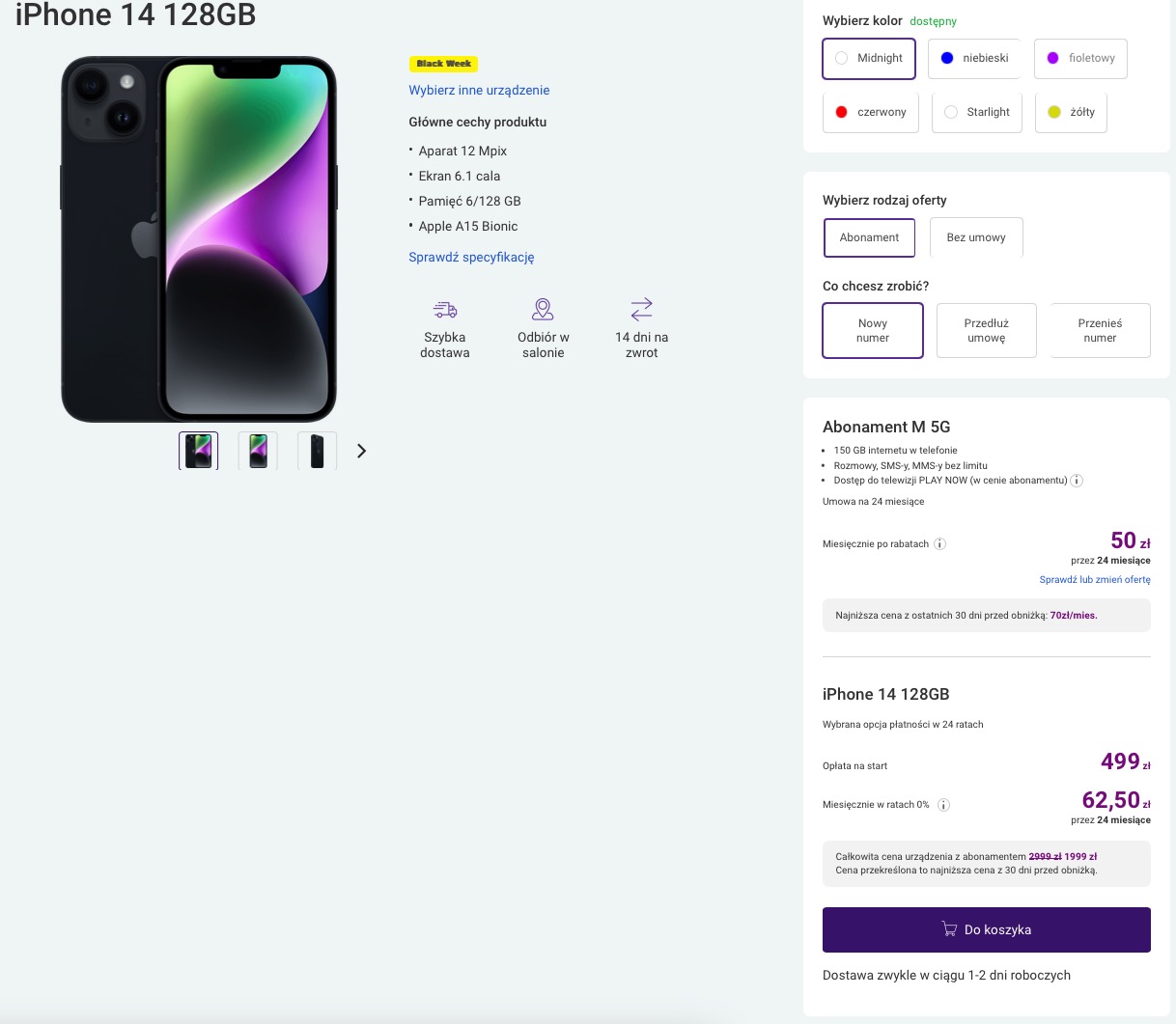The height and width of the screenshot is (1024, 1176).
Task: Click Wybierz inne urządzenie link
Action: coord(479,90)
